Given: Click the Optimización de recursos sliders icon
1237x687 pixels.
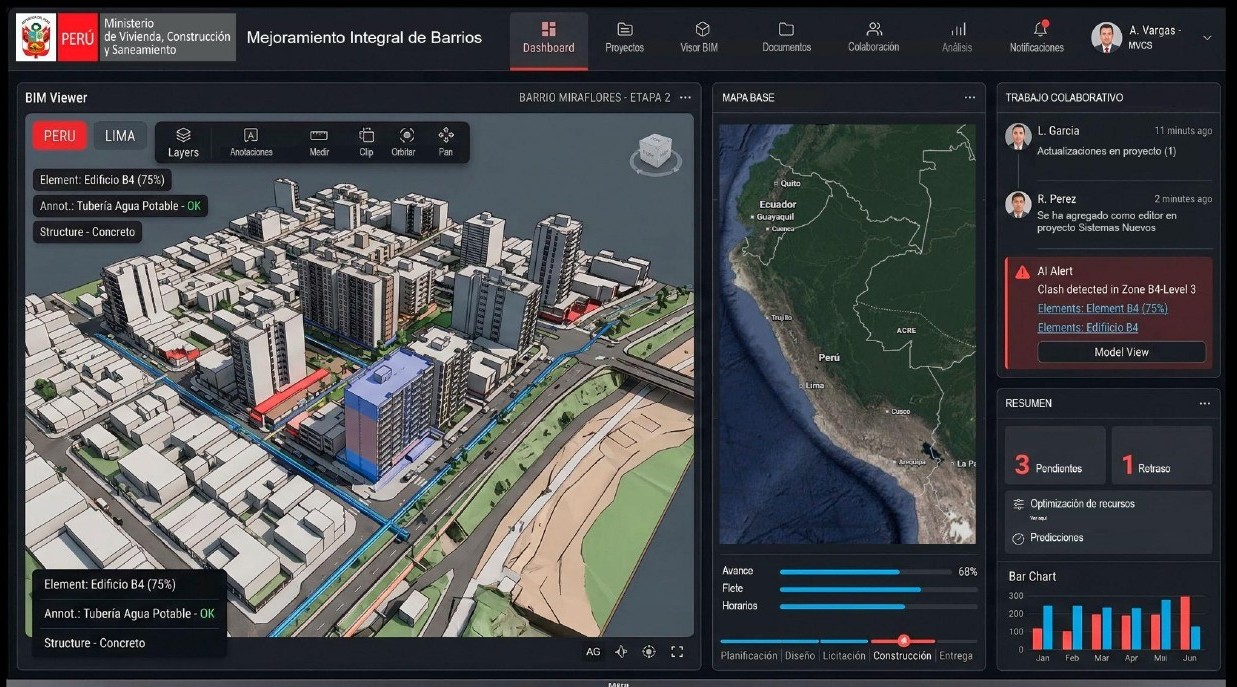Looking at the screenshot, I should pyautogui.click(x=1018, y=504).
